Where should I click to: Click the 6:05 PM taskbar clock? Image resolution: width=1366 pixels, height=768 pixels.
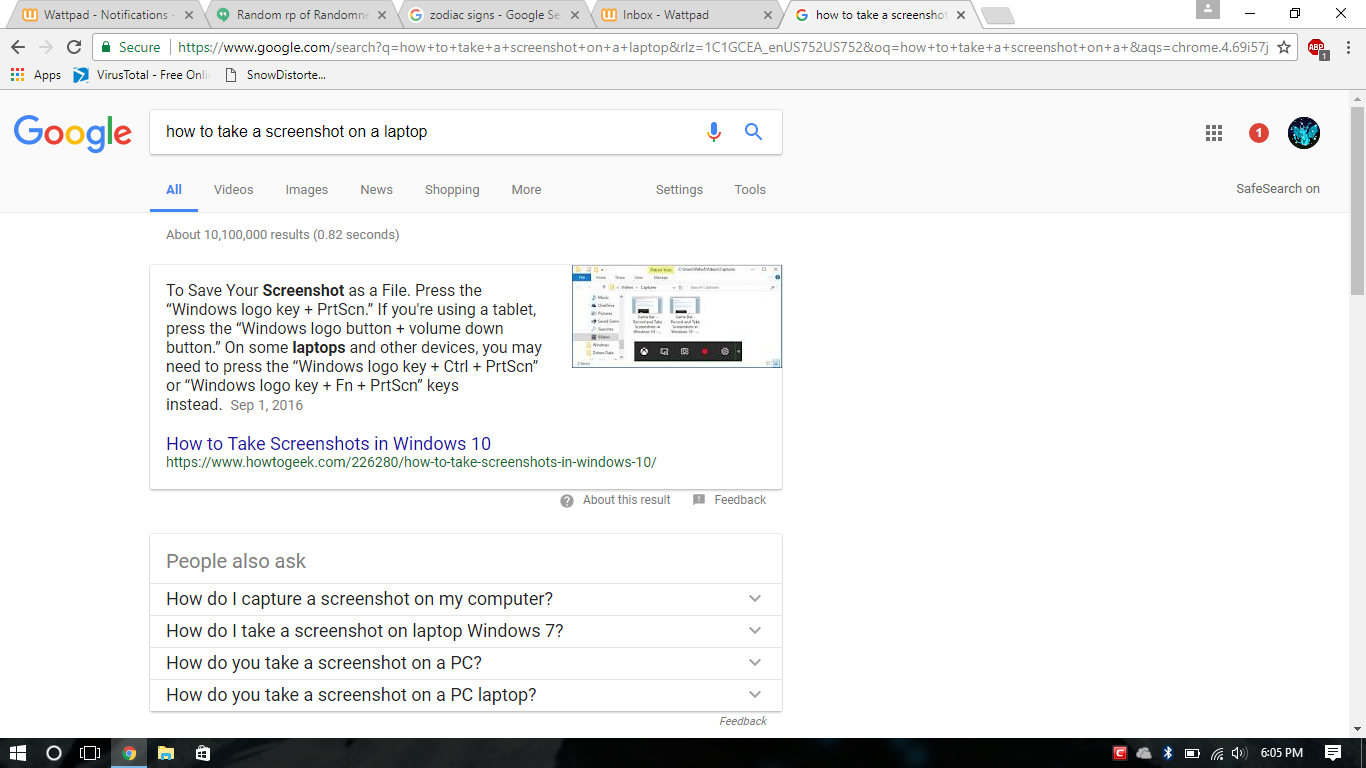tap(1282, 753)
